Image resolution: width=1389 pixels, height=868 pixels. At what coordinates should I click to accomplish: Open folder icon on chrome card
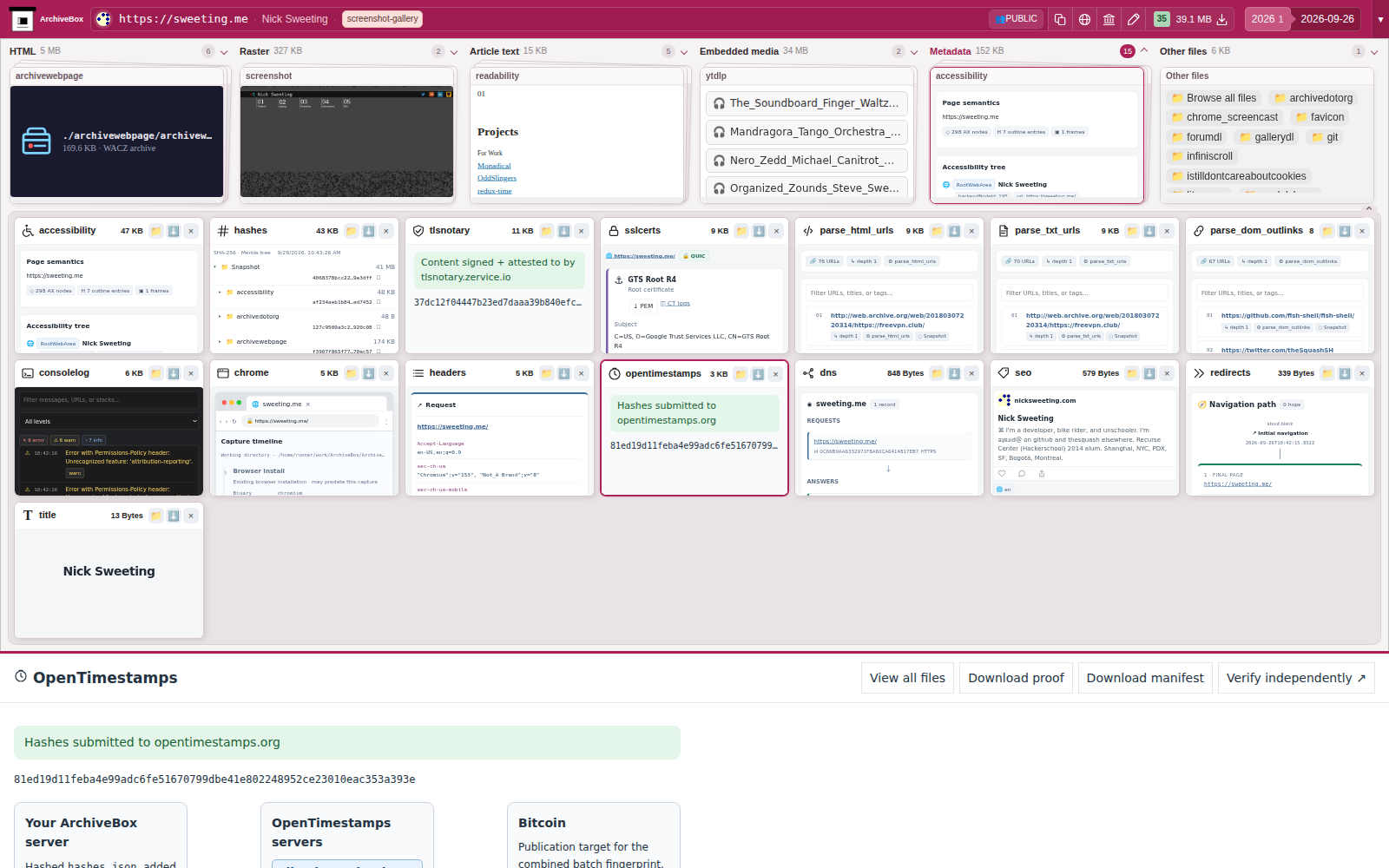tap(352, 373)
